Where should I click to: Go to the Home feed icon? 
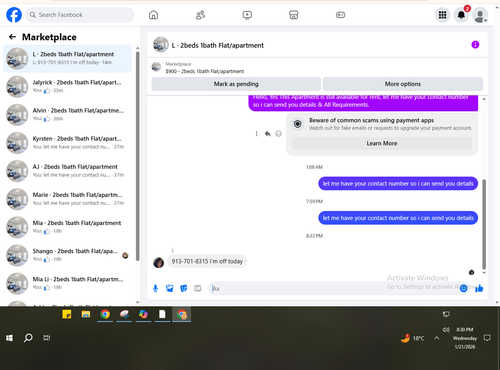pyautogui.click(x=153, y=15)
